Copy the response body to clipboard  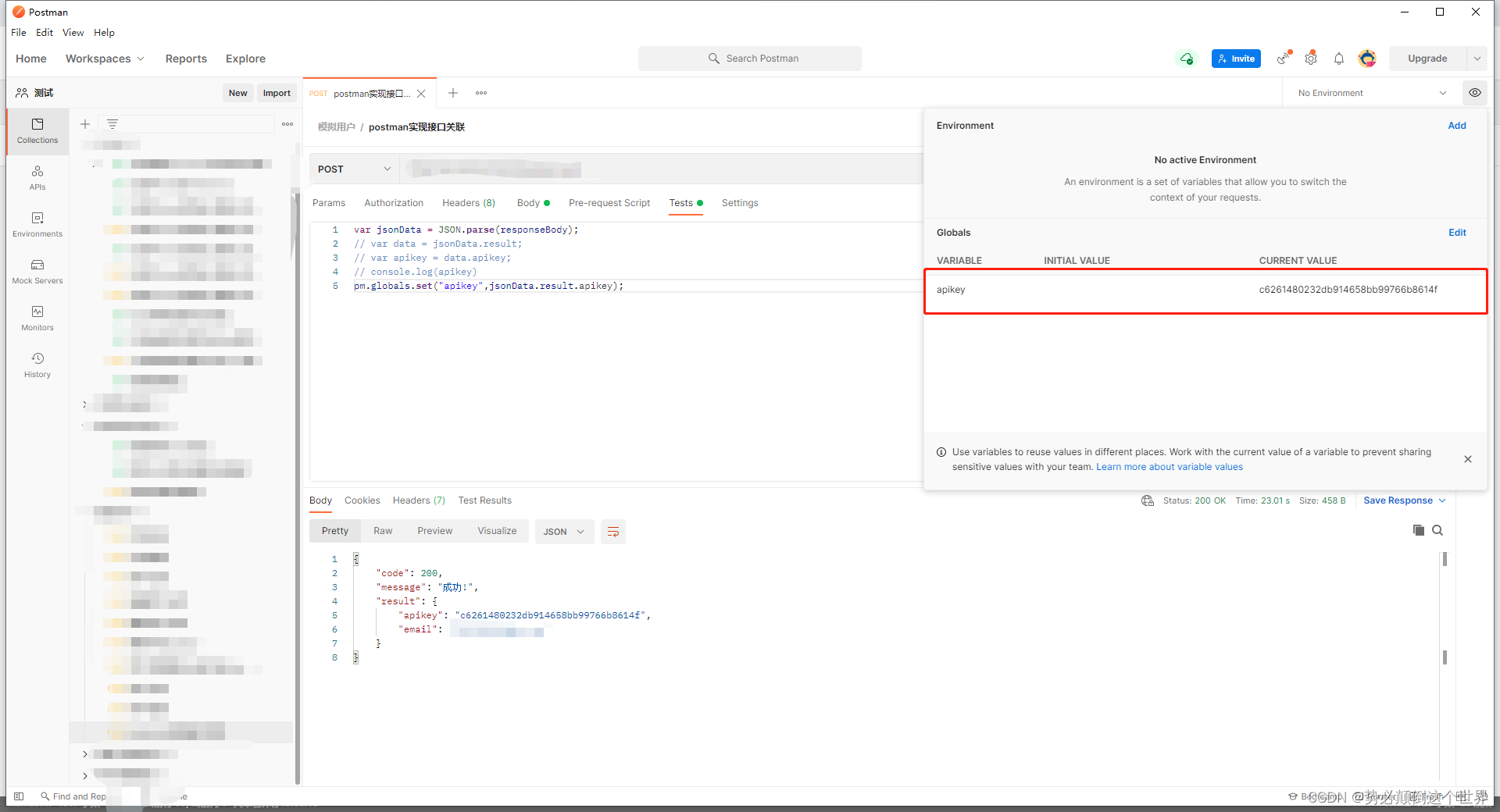point(1419,530)
